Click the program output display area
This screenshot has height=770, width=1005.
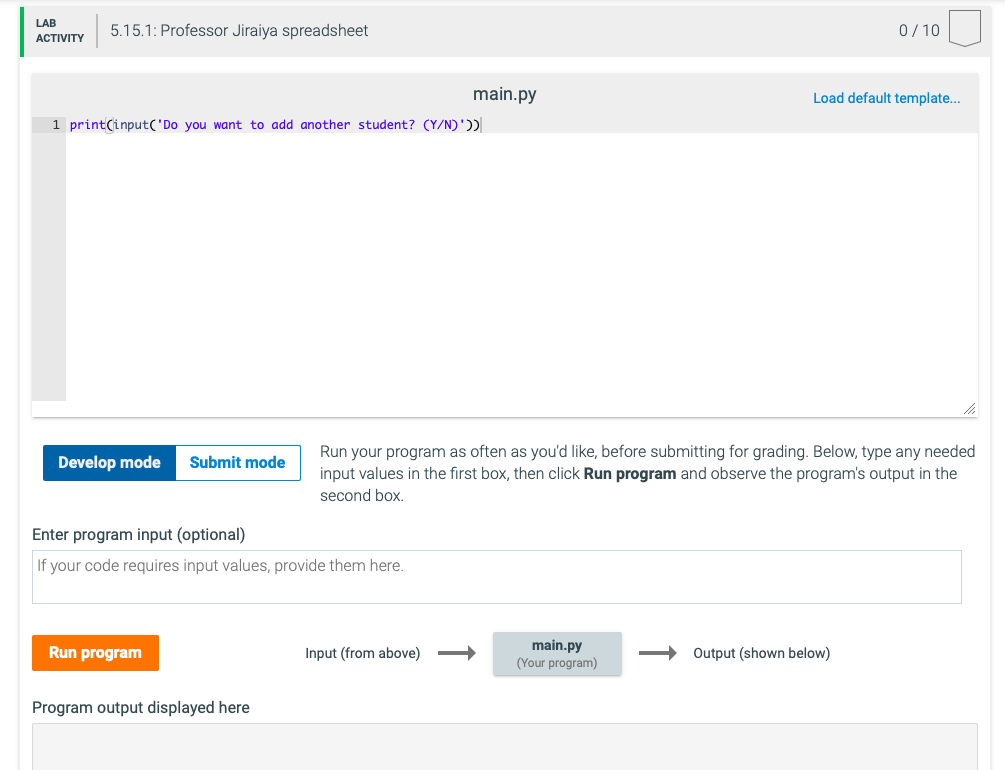[505, 746]
